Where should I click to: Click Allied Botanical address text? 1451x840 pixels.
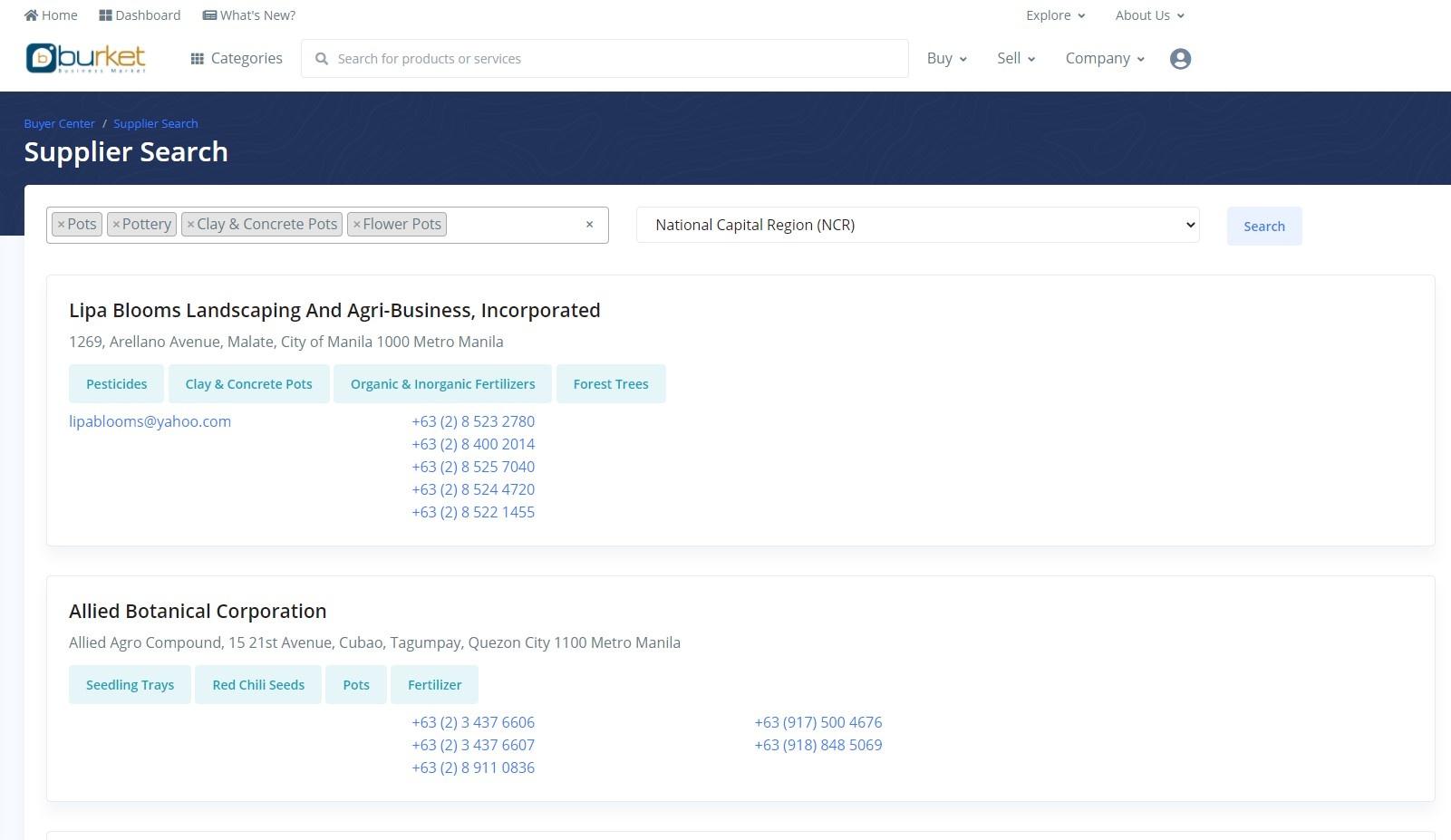[374, 642]
